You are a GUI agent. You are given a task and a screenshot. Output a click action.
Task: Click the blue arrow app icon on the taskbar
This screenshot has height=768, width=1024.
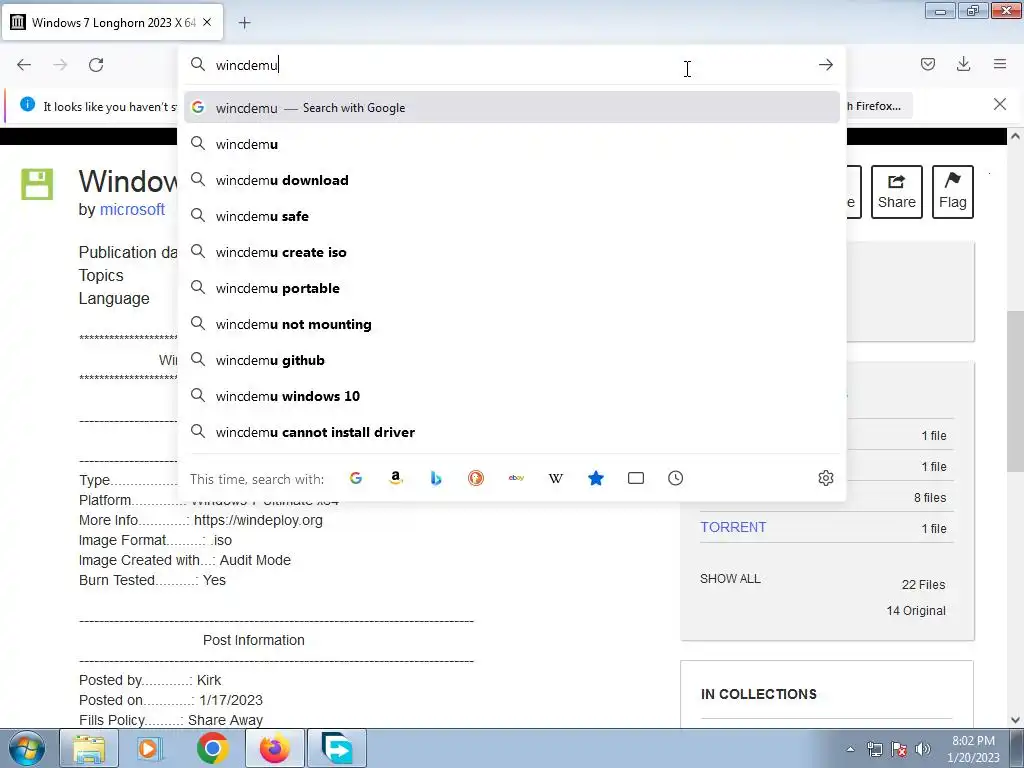tap(337, 748)
